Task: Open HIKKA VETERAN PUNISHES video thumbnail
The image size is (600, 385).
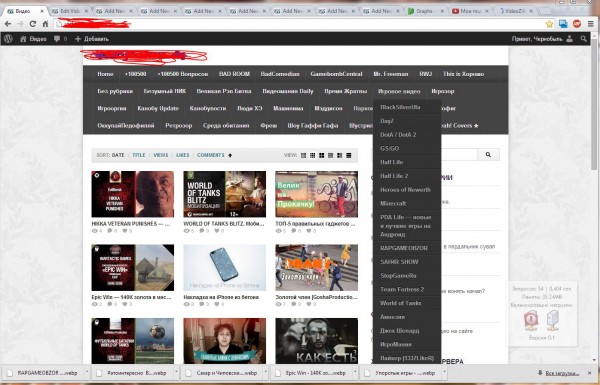Action: tap(133, 194)
